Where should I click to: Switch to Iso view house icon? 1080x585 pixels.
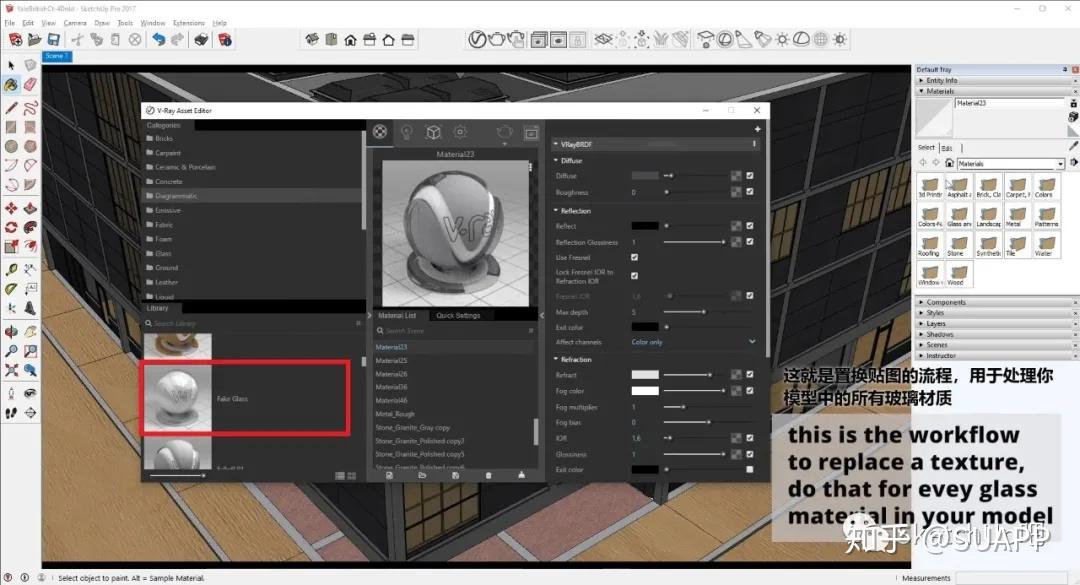pos(312,39)
